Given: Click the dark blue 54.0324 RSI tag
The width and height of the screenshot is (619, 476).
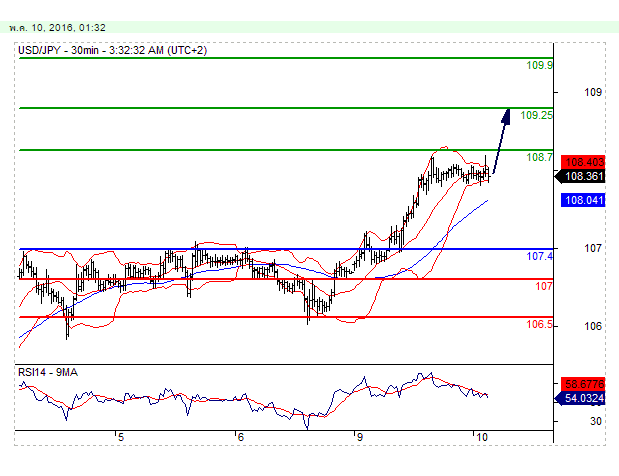Looking at the screenshot, I should pos(580,398).
